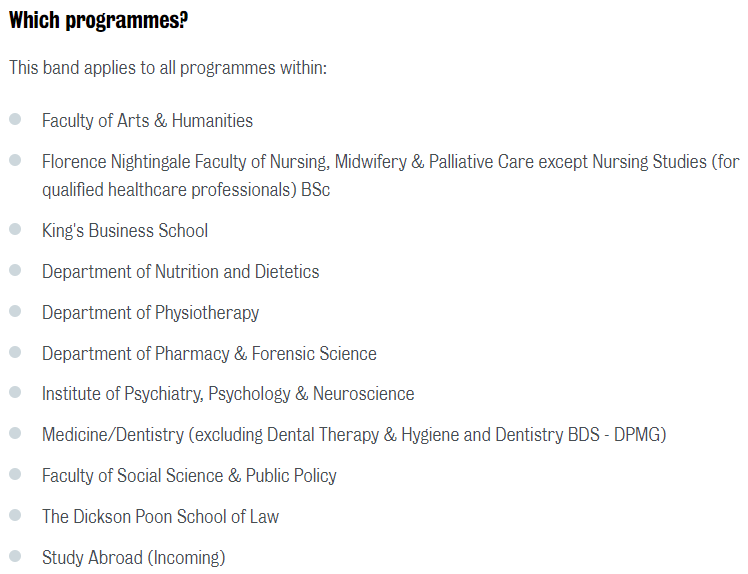This screenshot has width=748, height=574.
Task: Select Faculty of Social Science & Public Policy
Action: coord(189,476)
